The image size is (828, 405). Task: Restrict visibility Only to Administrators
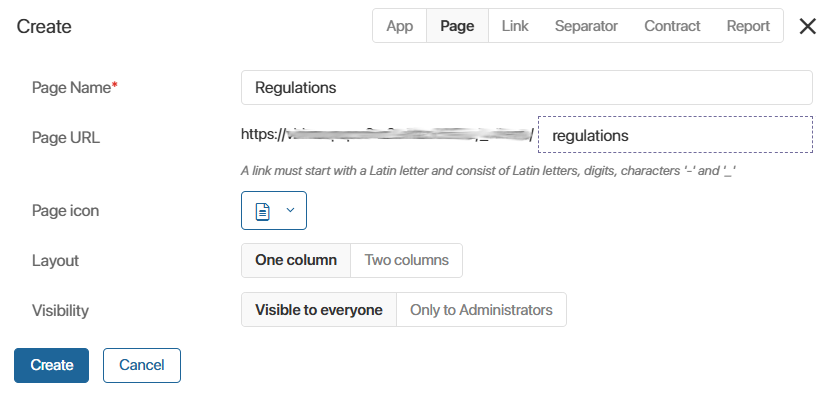(481, 309)
